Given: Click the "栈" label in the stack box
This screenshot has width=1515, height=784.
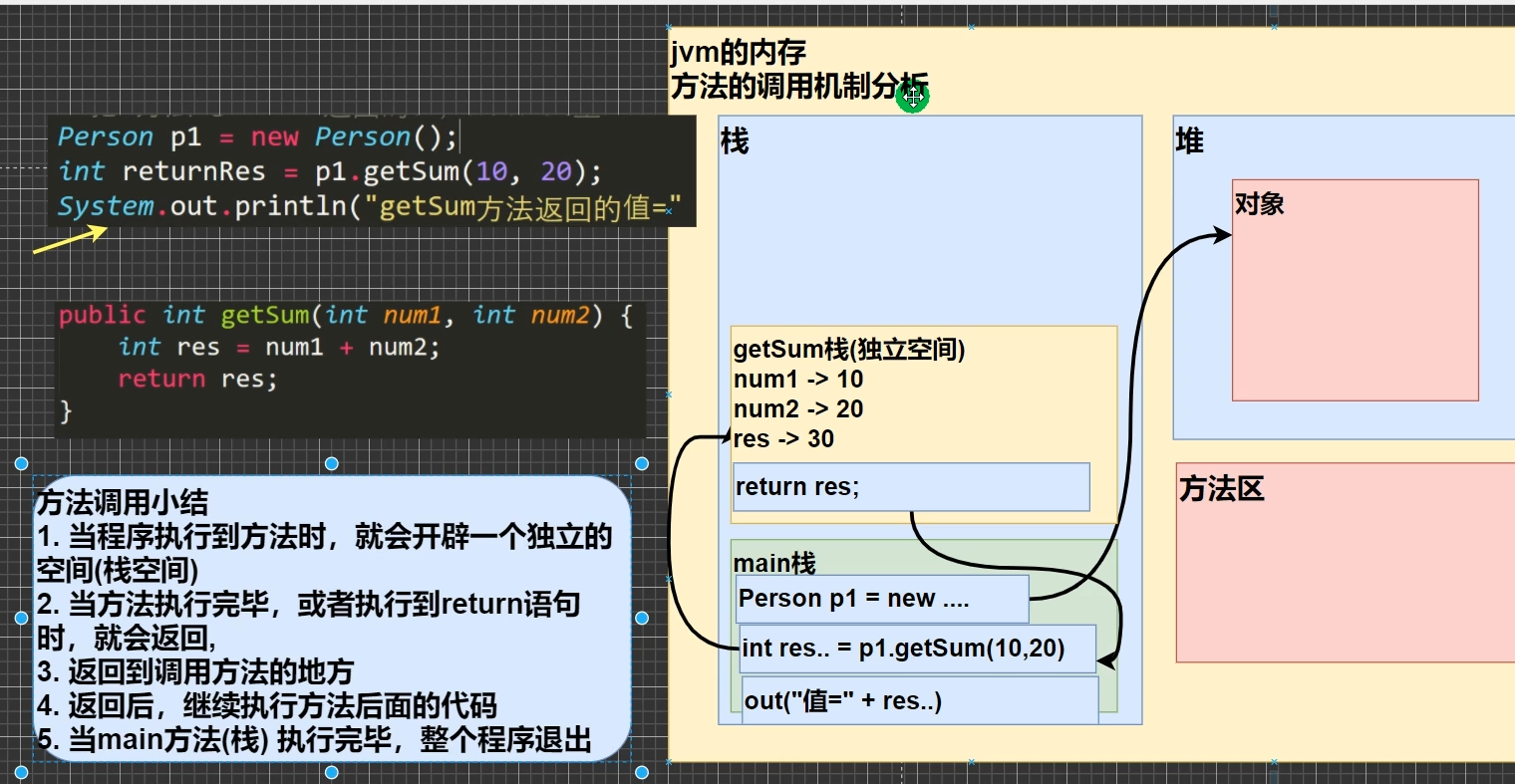Looking at the screenshot, I should [x=735, y=141].
